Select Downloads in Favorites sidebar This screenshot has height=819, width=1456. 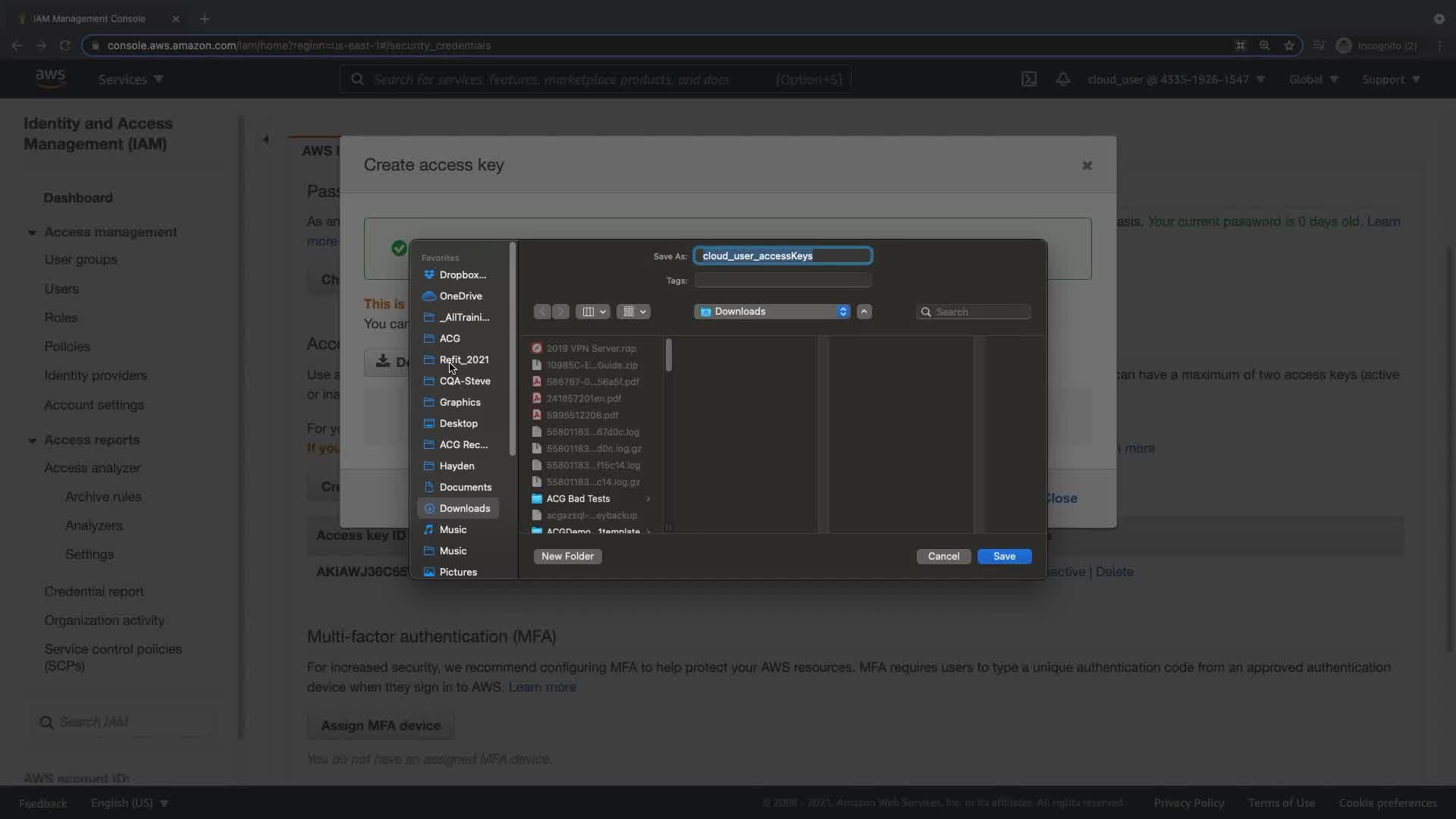[x=464, y=509]
